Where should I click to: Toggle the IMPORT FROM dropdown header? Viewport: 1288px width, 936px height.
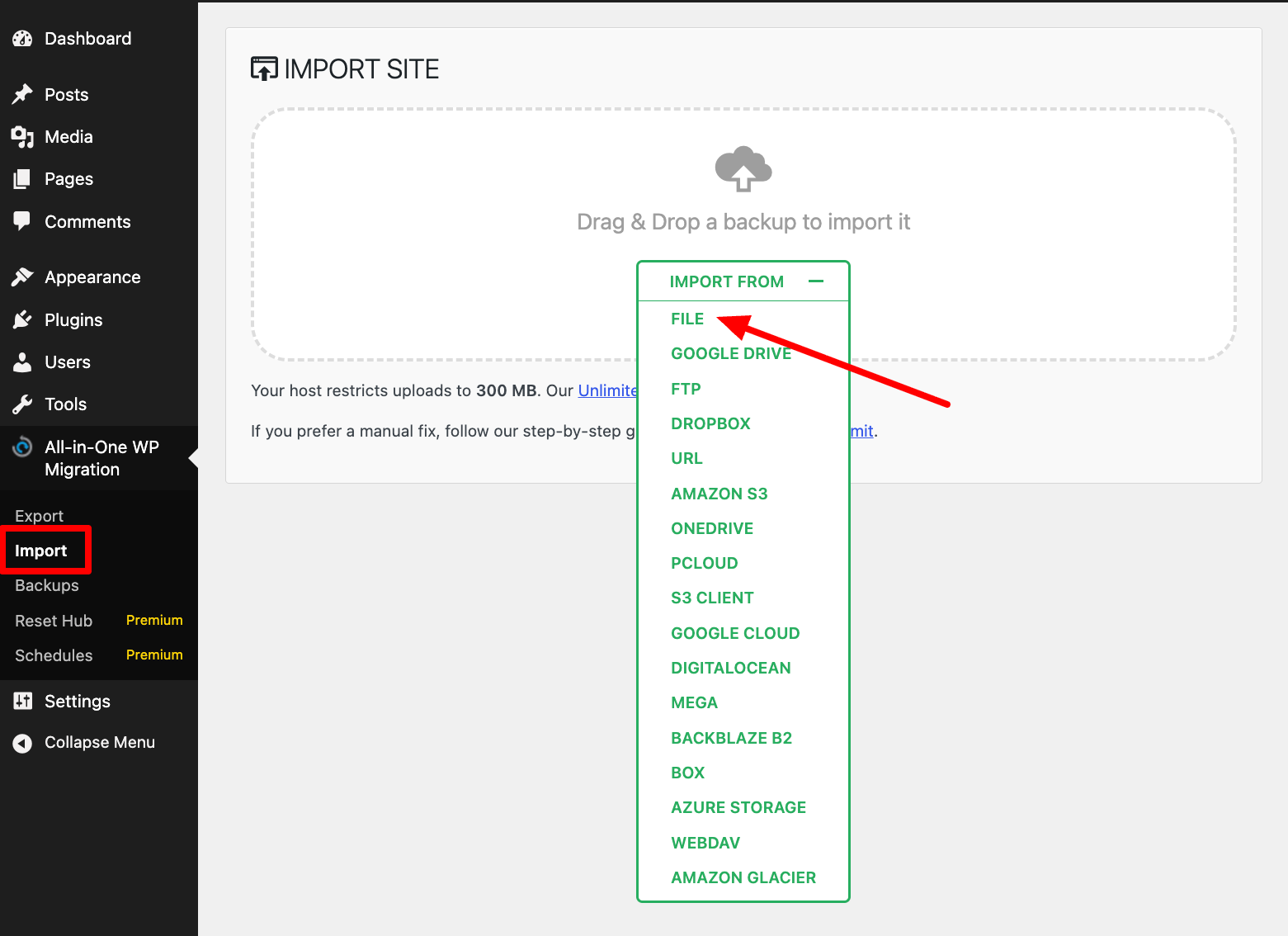(743, 281)
